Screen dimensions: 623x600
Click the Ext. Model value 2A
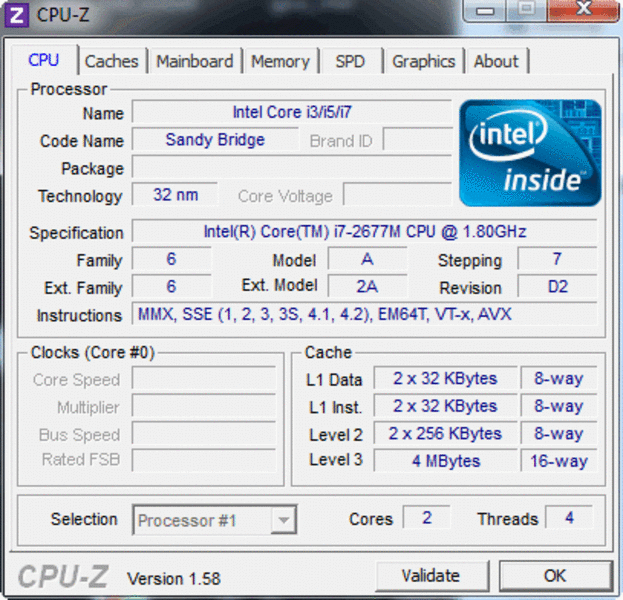(368, 286)
